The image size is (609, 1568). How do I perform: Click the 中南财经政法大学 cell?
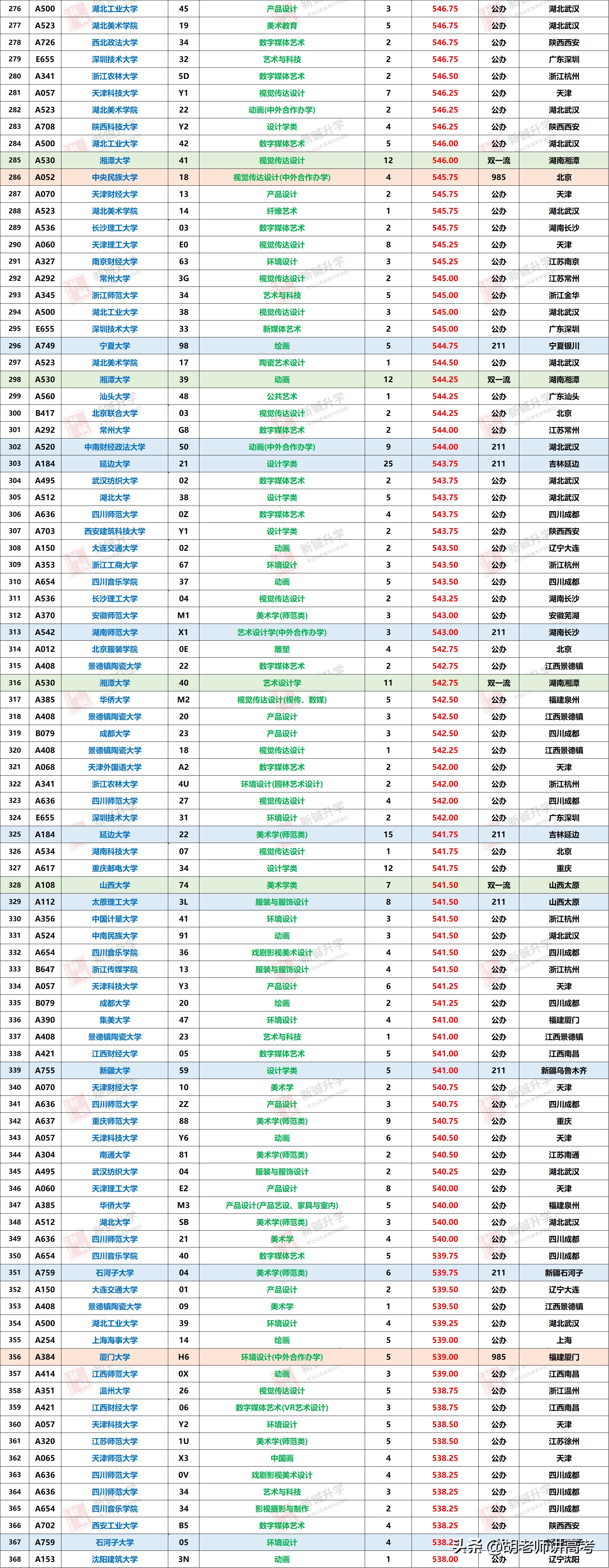pos(114,447)
